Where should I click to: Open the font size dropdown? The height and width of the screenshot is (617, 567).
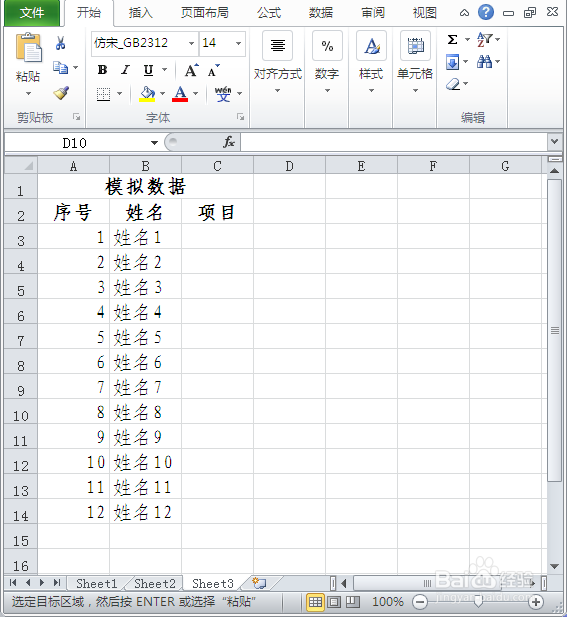click(238, 43)
